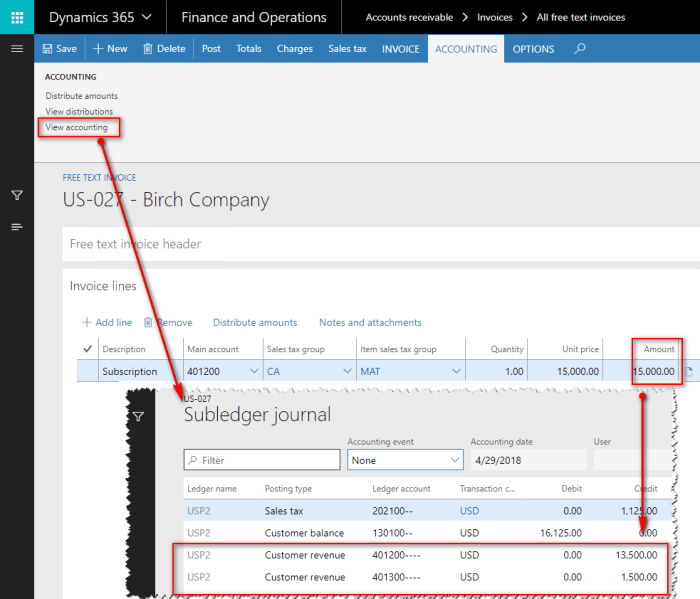Click Description column header
Image resolution: width=700 pixels, height=599 pixels.
[x=124, y=349]
